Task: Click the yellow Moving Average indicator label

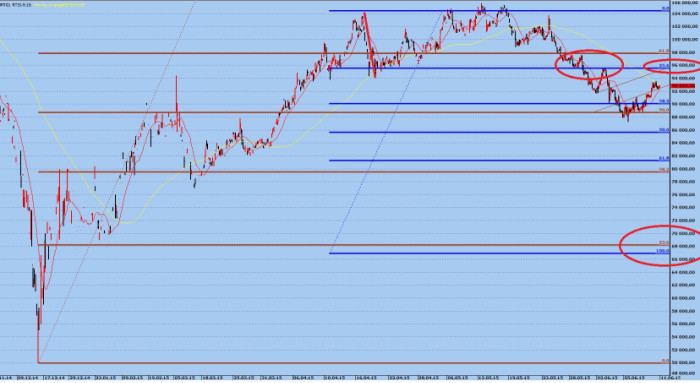Action: tap(58, 5)
